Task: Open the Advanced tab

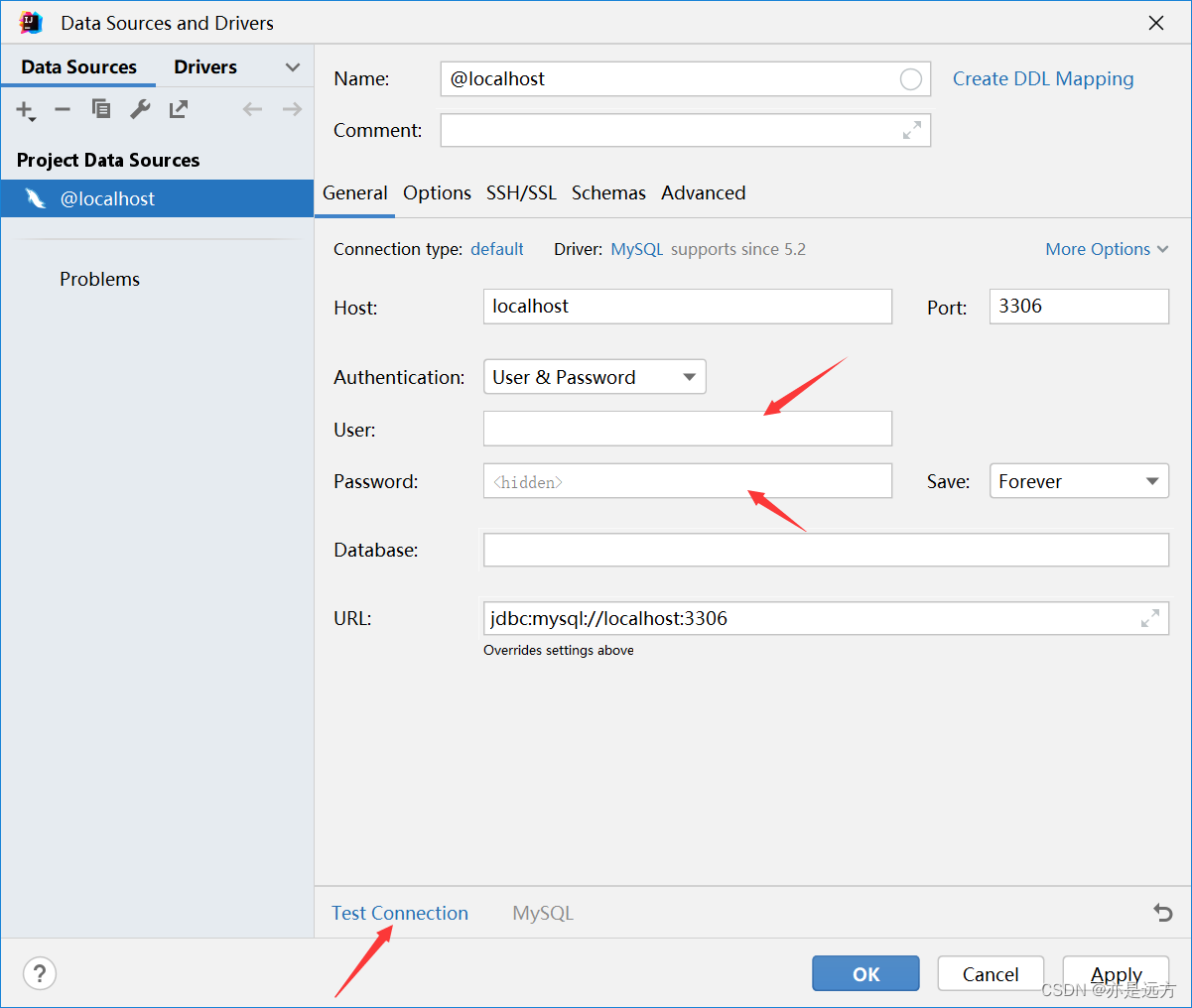Action: click(704, 192)
